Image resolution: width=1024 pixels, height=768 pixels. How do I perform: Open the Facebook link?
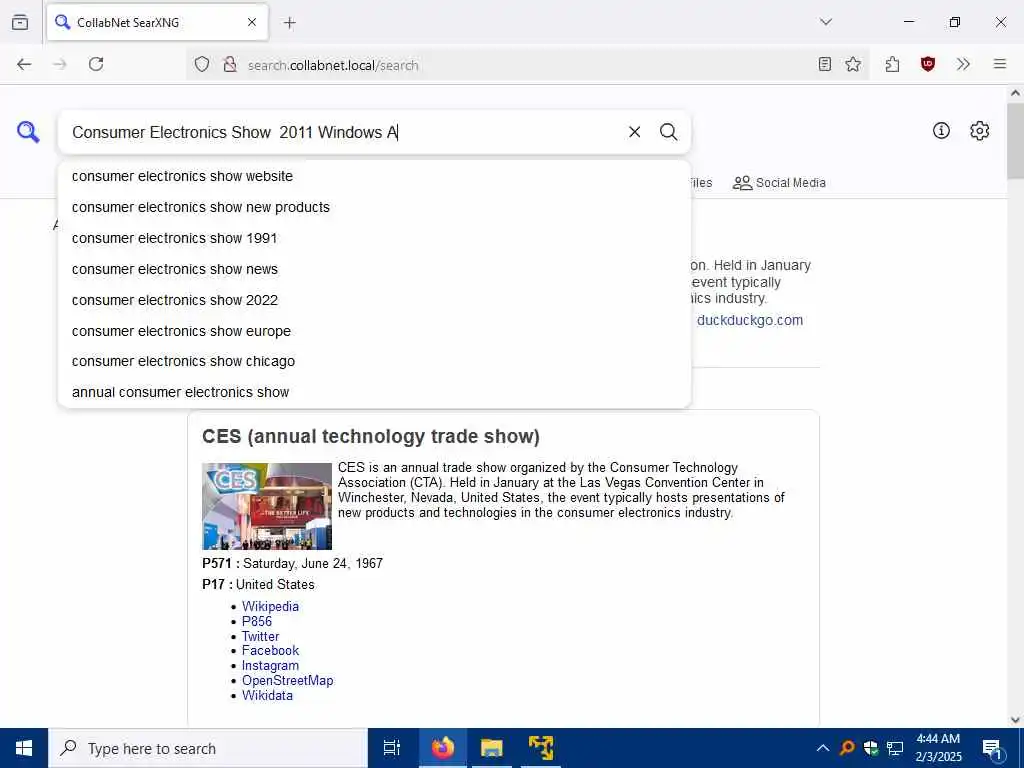pos(270,650)
